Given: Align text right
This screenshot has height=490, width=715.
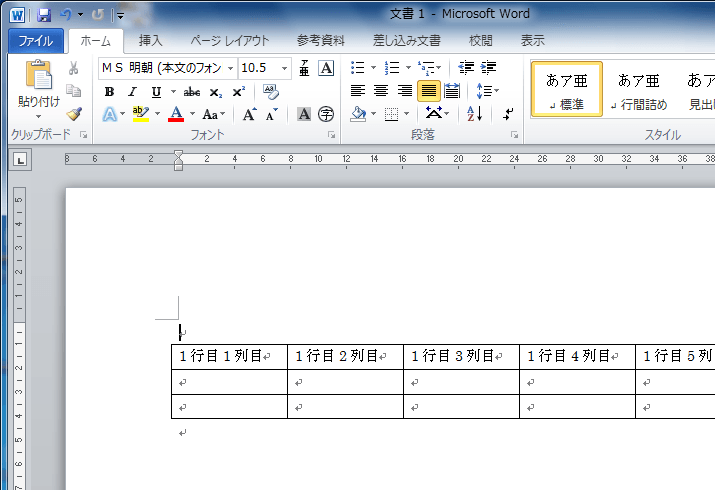Looking at the screenshot, I should click(405, 91).
